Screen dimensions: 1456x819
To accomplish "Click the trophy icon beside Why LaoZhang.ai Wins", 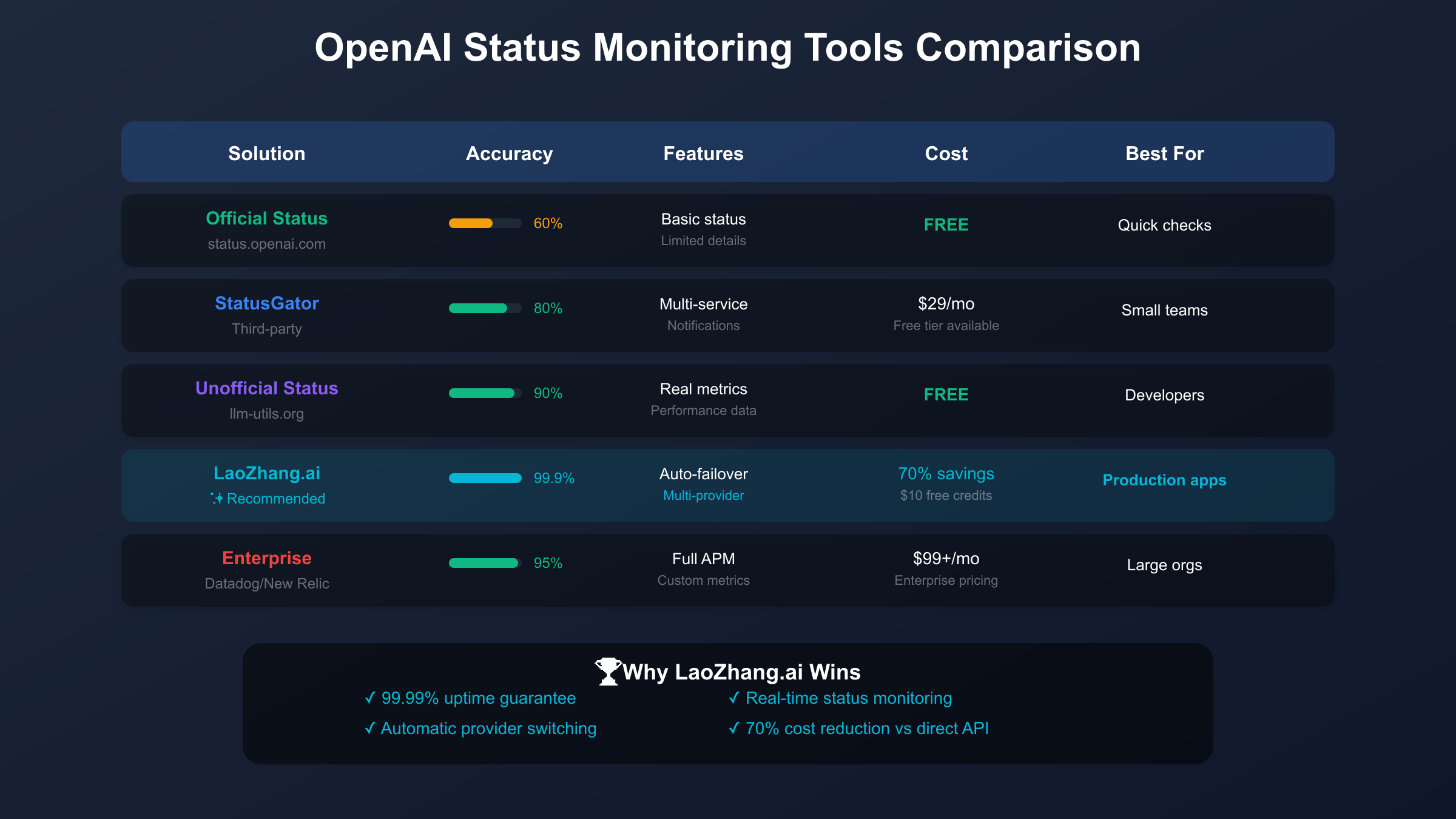I will (608, 672).
